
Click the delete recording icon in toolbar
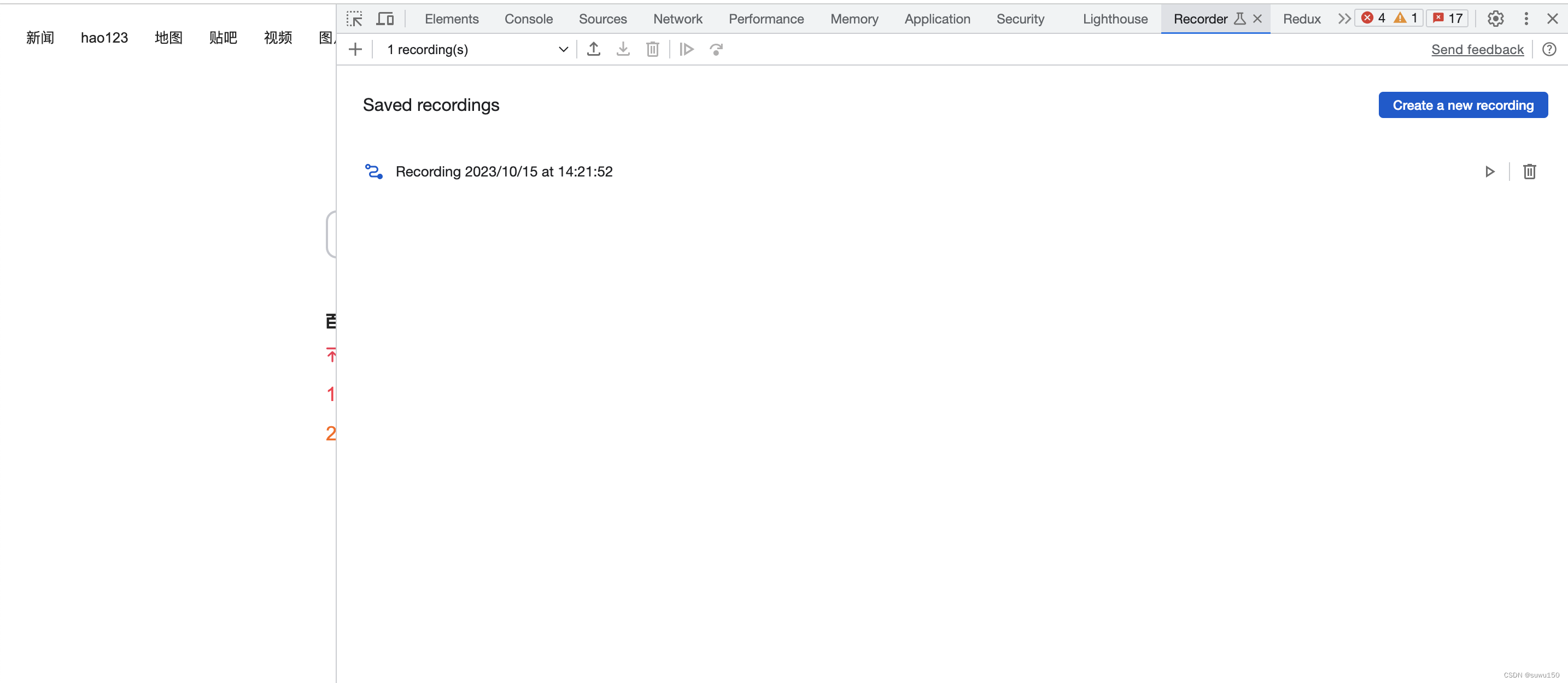click(652, 49)
